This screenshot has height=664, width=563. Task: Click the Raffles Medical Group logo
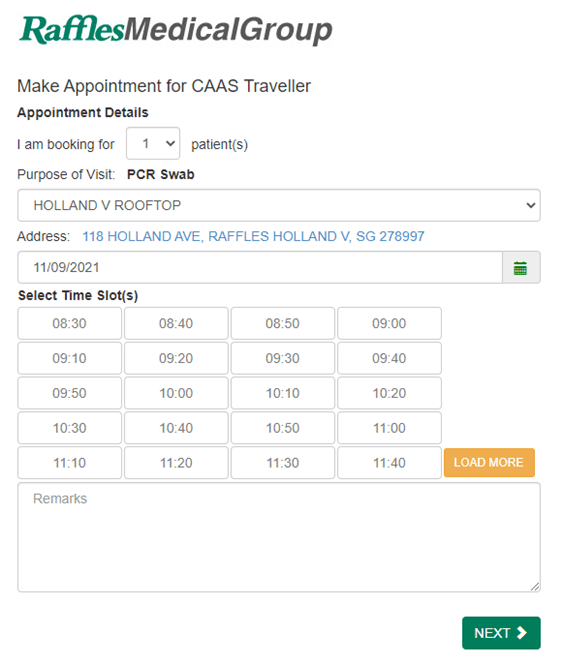(176, 30)
